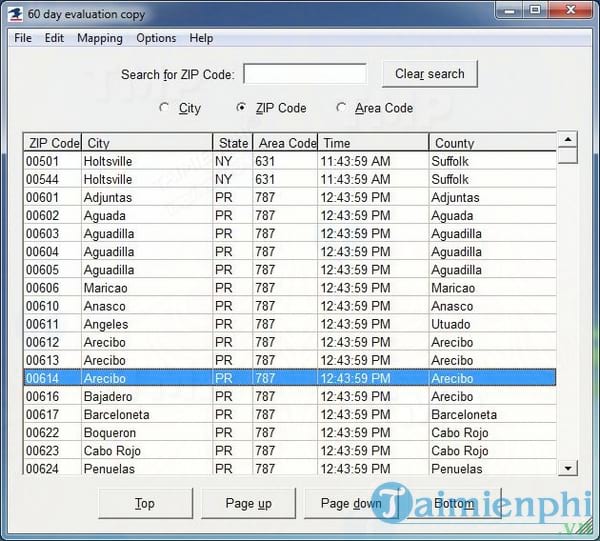The width and height of the screenshot is (600, 541).
Task: Select the ZIP Code radio button
Action: tap(241, 108)
